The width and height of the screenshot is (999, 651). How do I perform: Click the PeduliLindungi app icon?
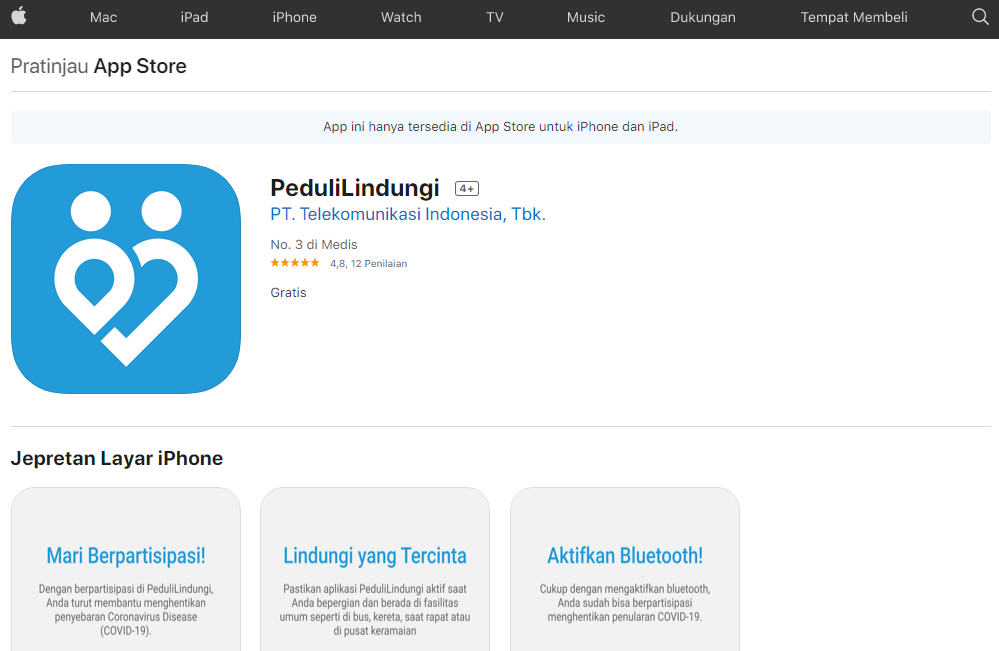(126, 279)
